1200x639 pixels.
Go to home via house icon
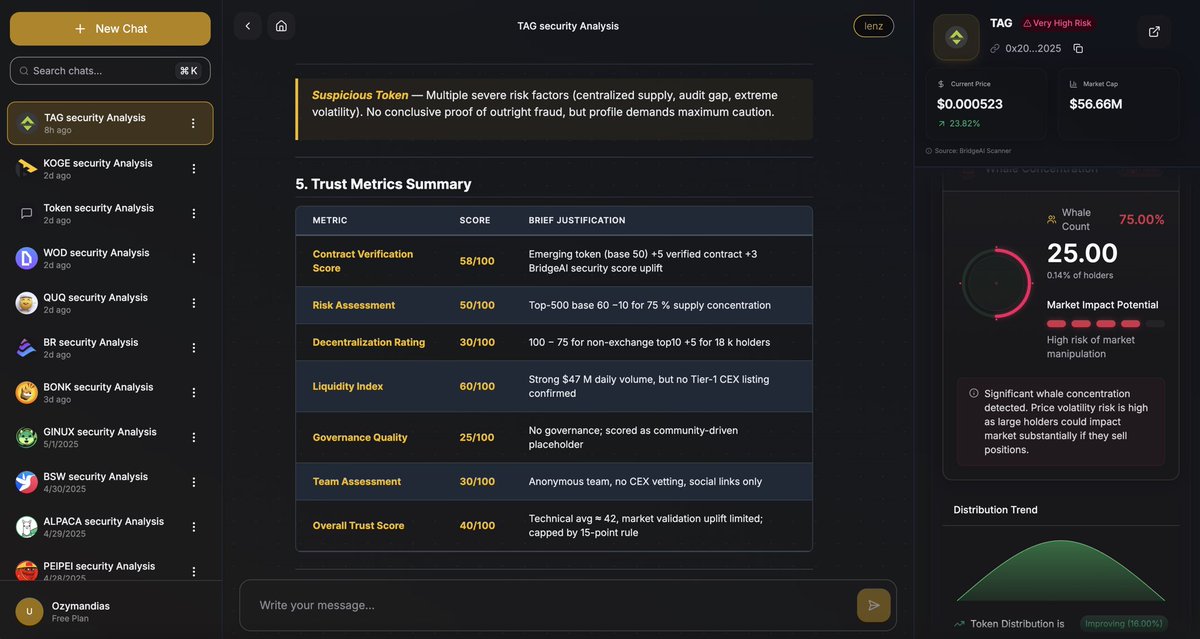point(281,26)
